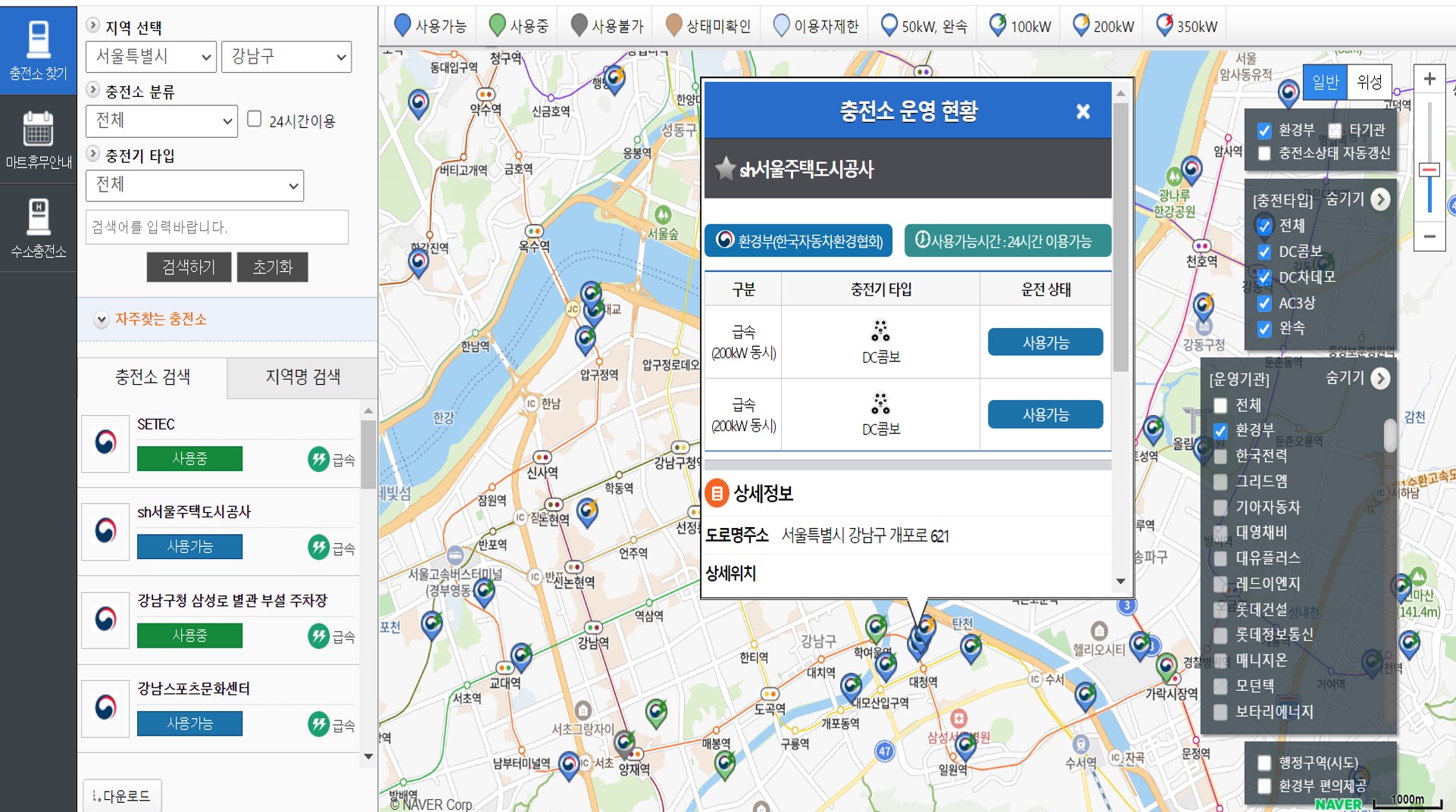
Task: Expand the 자주찾는 충전소 section
Action: tap(101, 319)
